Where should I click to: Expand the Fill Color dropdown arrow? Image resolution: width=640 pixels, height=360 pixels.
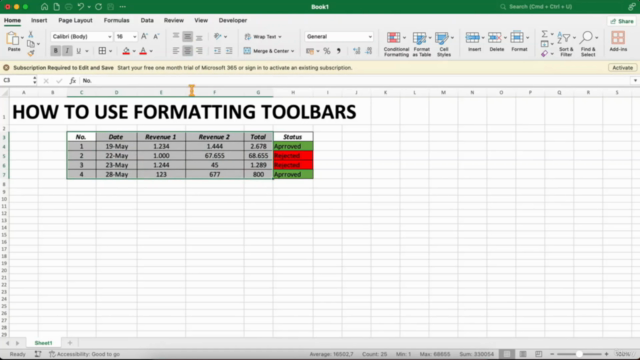click(x=134, y=51)
